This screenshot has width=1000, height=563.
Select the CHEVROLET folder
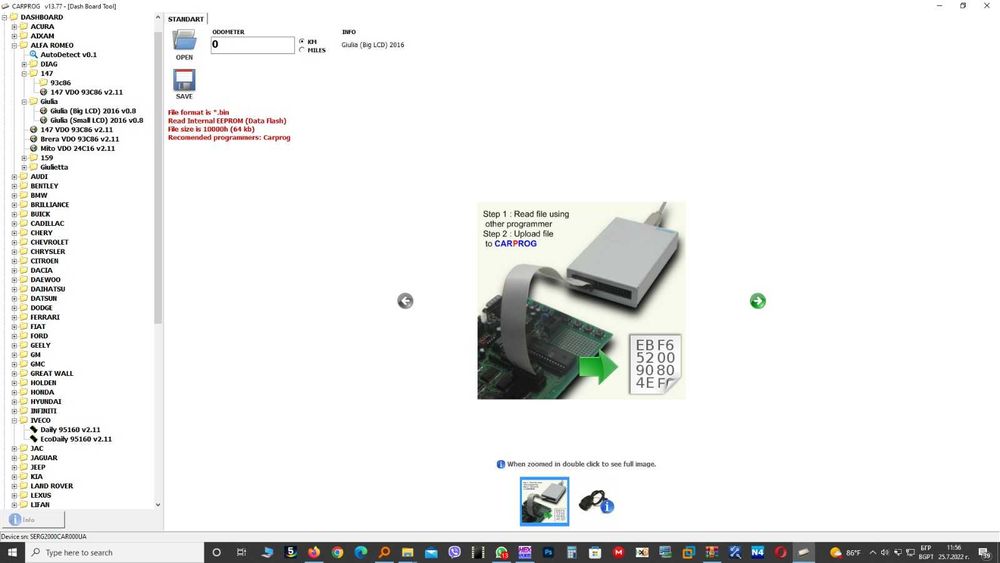click(49, 242)
